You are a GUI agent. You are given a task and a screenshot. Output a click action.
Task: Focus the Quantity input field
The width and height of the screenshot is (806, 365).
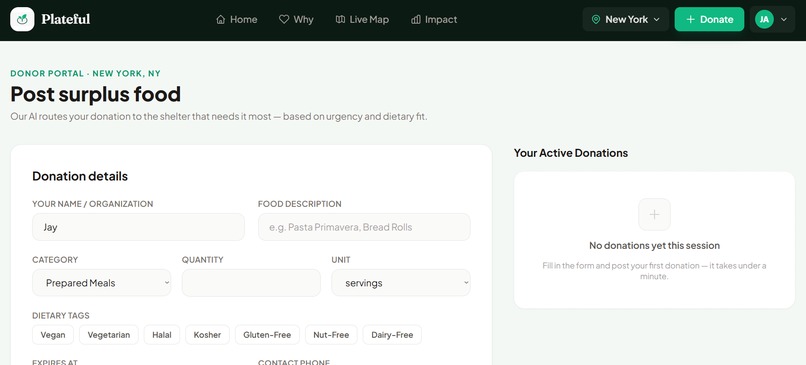coord(251,283)
